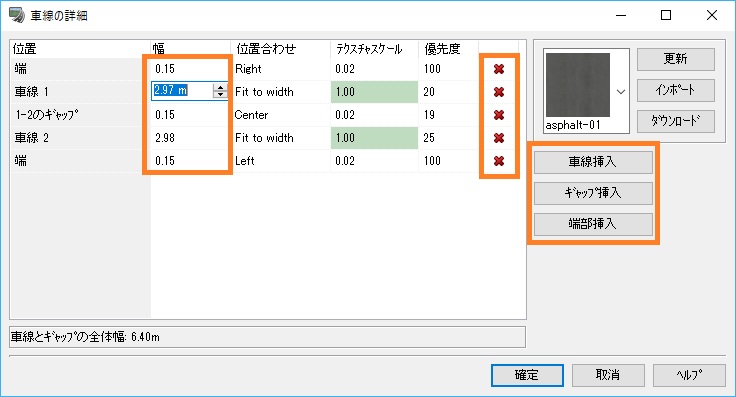Click ギャップ挿入 to insert a gap
The height and width of the screenshot is (397, 736).
593,193
